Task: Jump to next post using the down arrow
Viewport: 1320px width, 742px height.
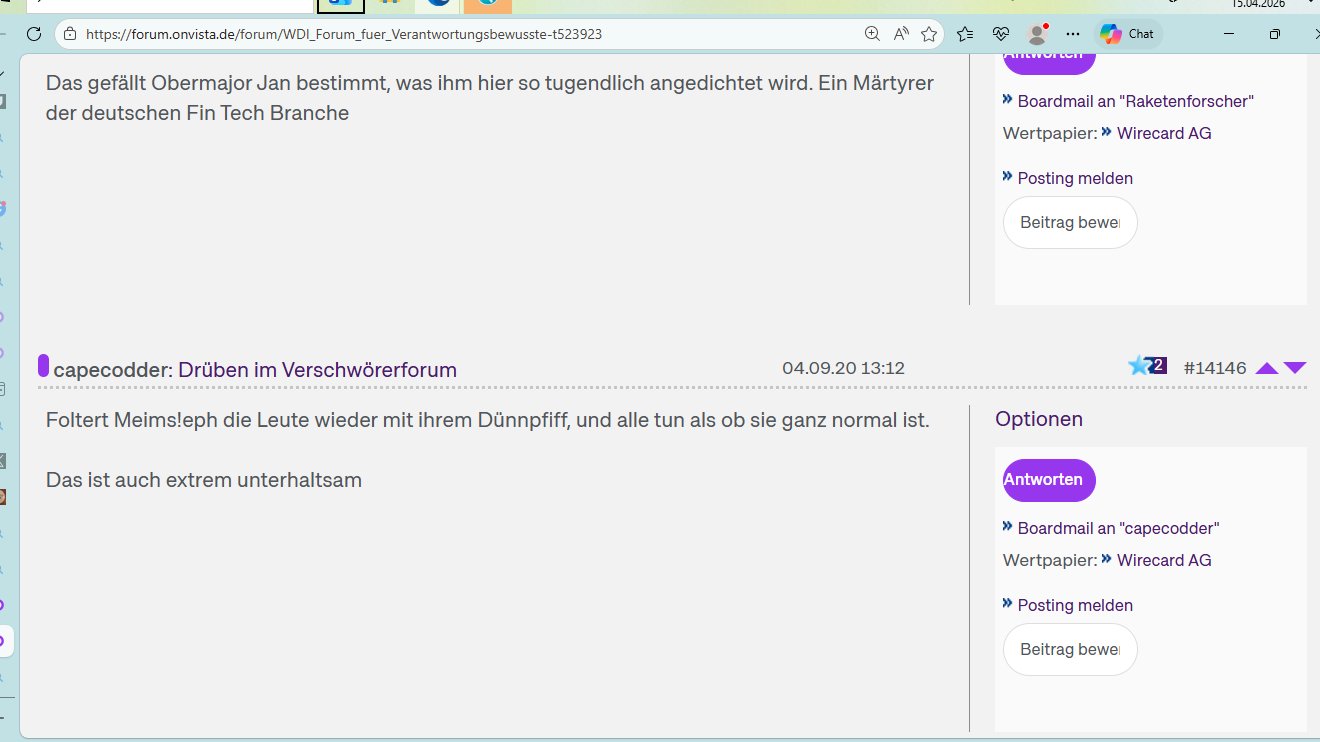Action: pos(1297,368)
